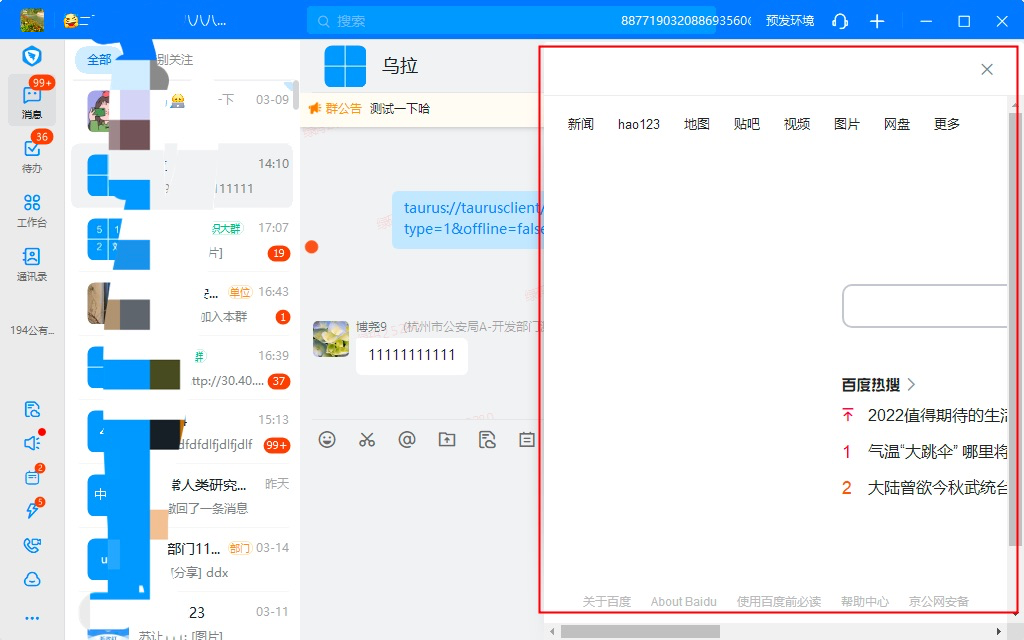Open the 消息 messages section in sidebar
This screenshot has height=640, width=1024.
point(32,100)
